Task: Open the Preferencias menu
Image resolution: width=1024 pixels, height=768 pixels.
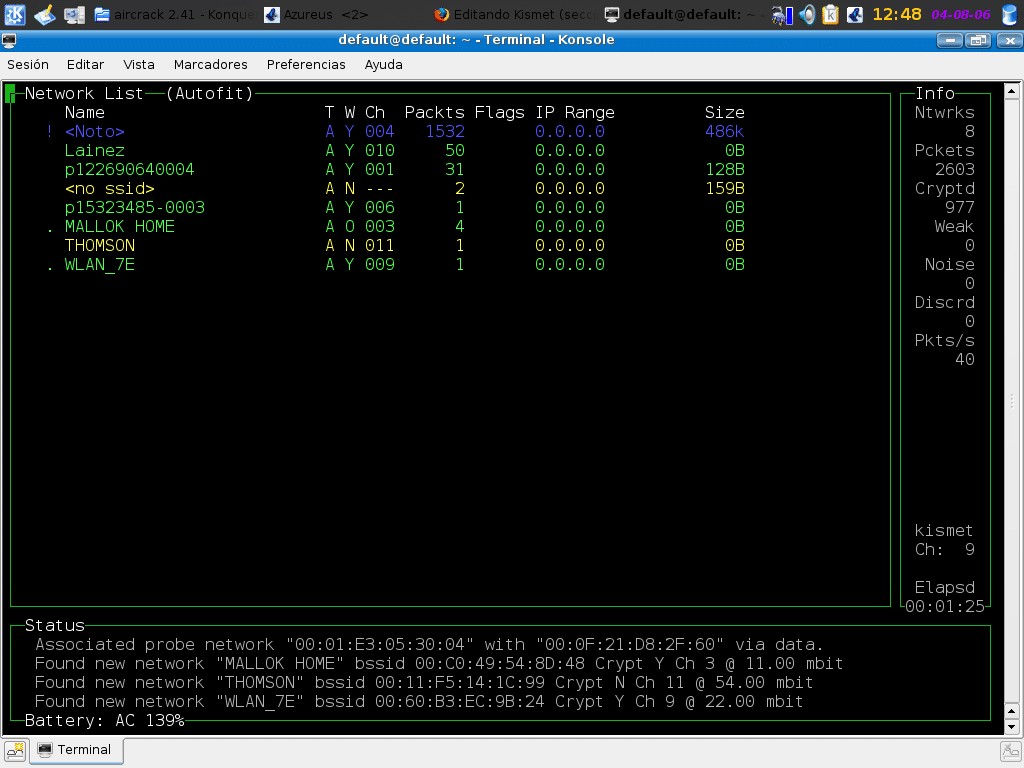Action: click(304, 64)
